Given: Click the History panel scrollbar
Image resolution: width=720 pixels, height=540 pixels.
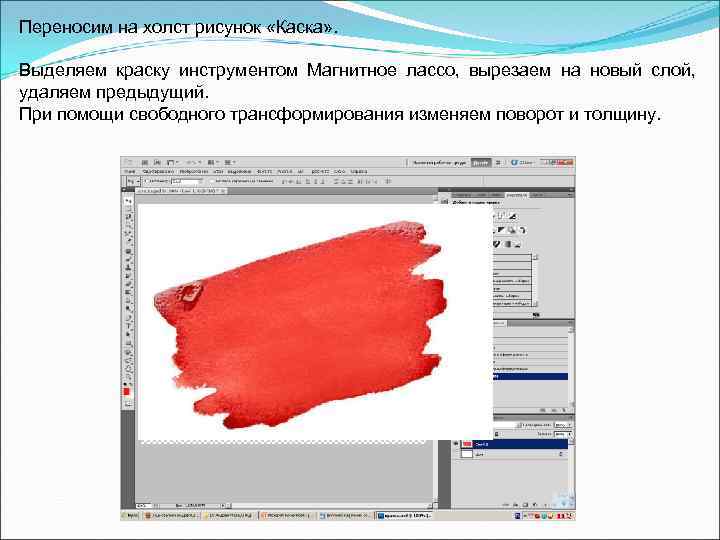Looking at the screenshot, I should [571, 367].
